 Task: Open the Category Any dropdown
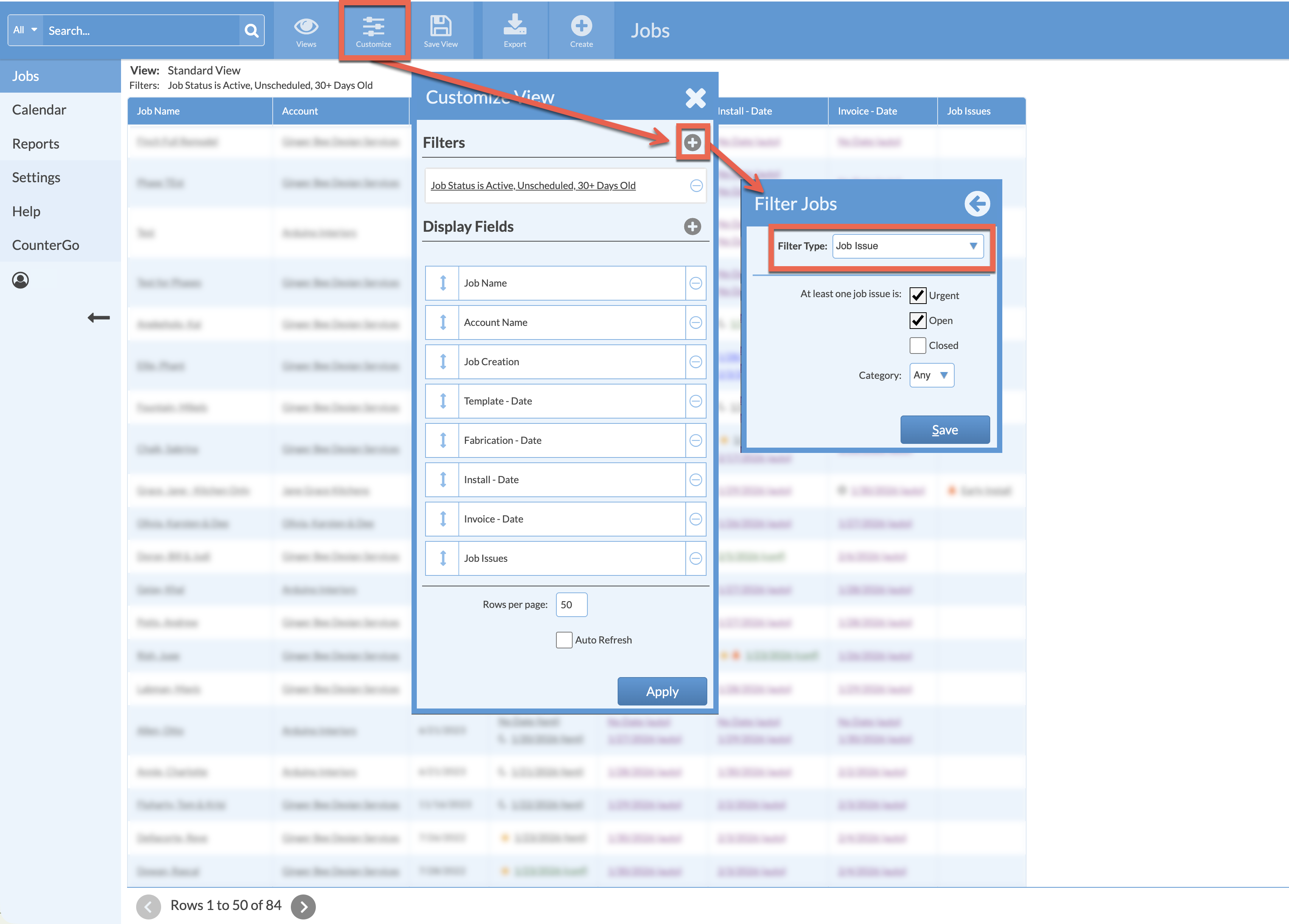click(x=931, y=375)
